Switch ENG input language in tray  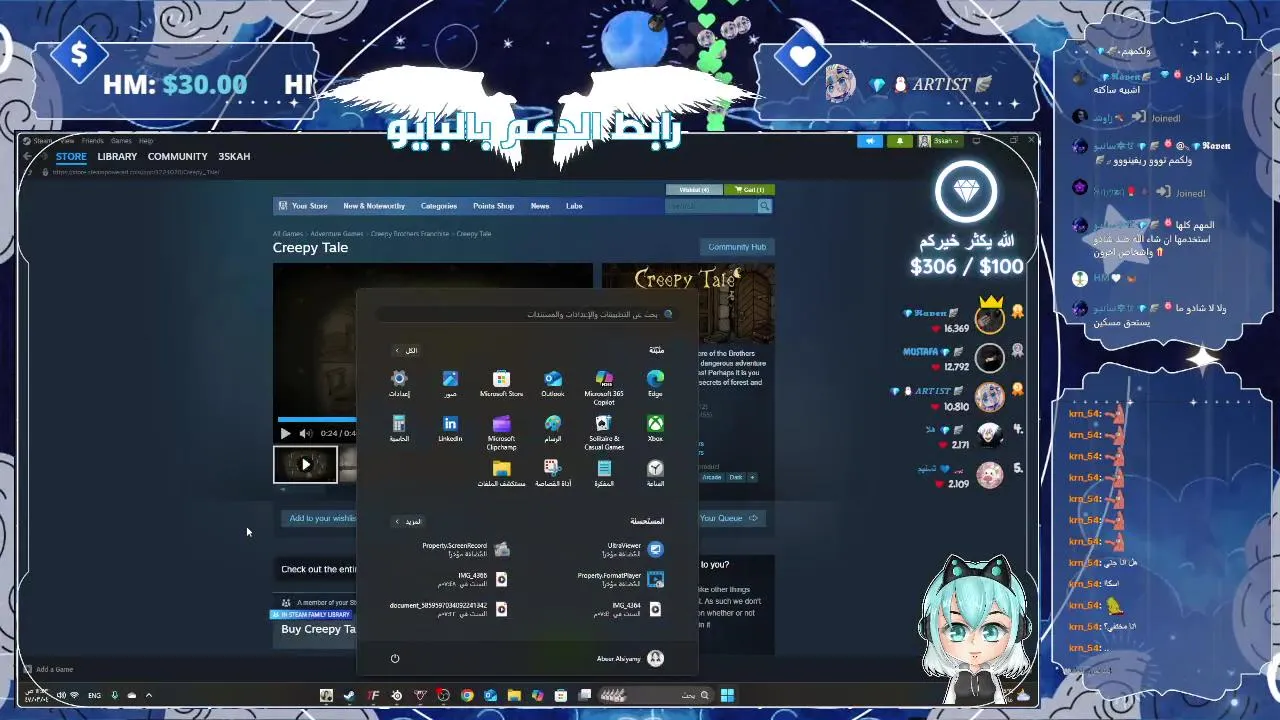tap(94, 695)
